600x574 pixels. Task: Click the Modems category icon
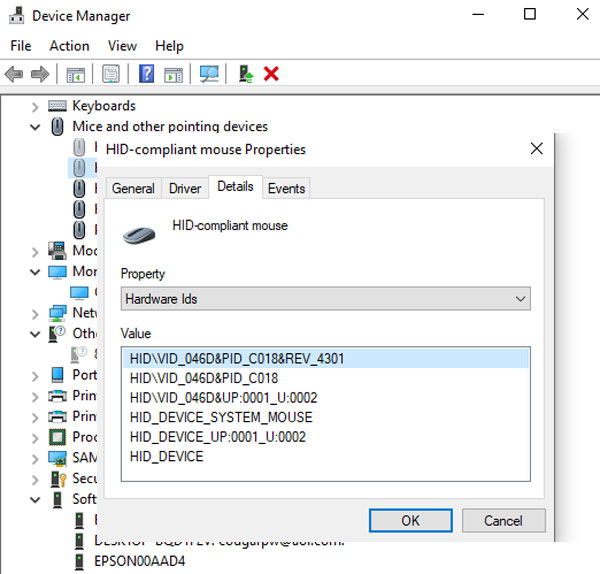pos(57,251)
